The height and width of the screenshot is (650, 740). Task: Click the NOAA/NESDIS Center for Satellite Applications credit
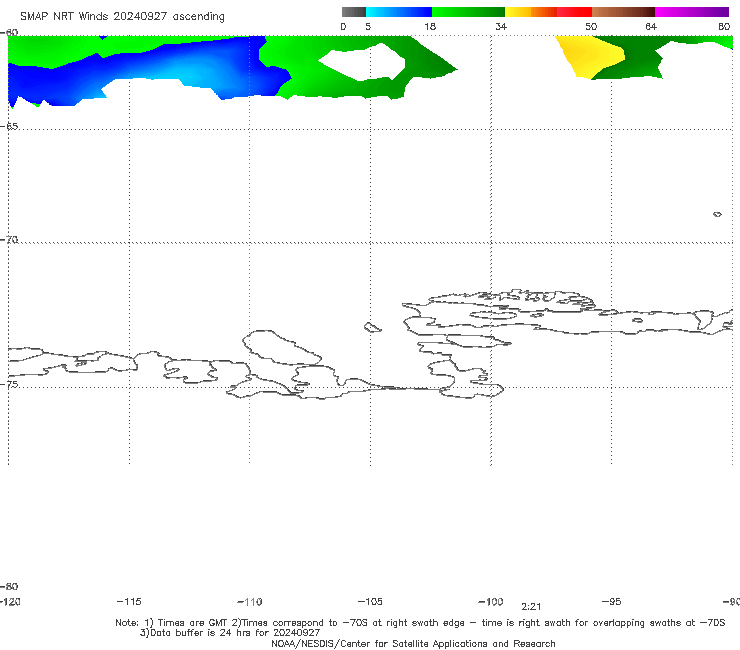point(413,643)
